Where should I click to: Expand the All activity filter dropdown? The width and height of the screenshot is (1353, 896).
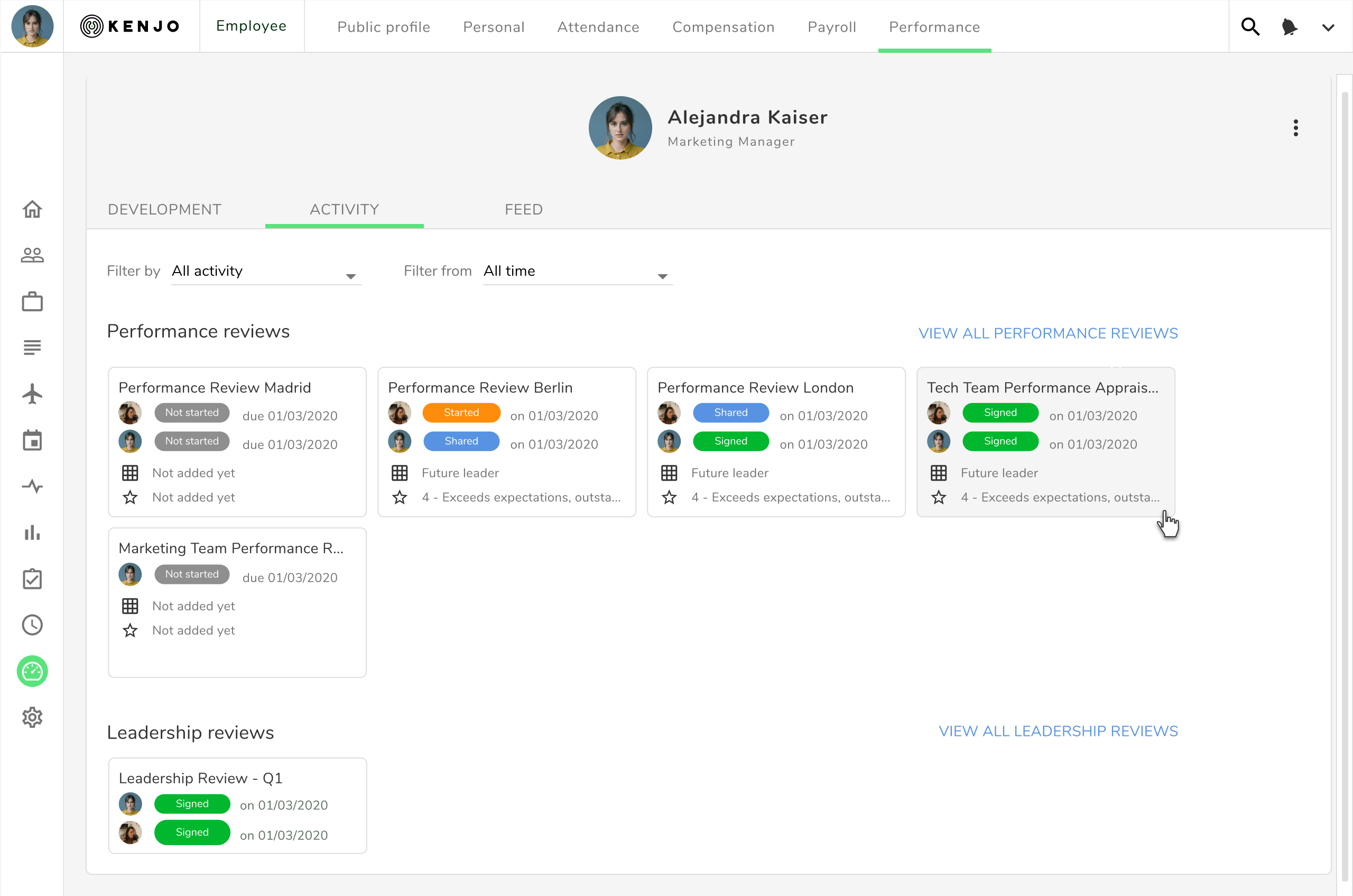(266, 272)
